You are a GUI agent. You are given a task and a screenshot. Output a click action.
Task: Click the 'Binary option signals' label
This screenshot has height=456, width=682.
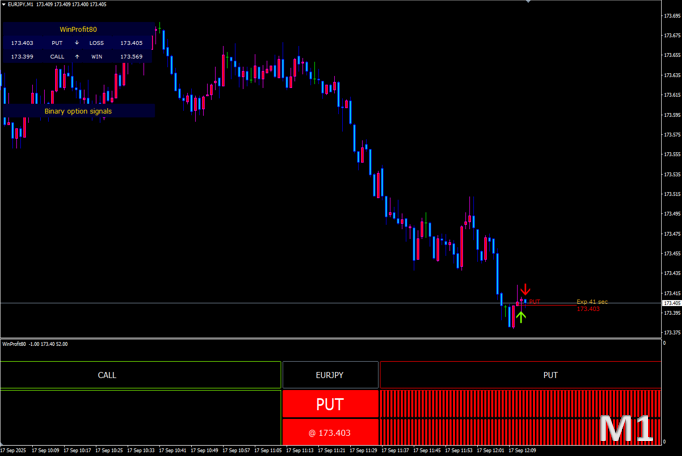click(x=78, y=111)
